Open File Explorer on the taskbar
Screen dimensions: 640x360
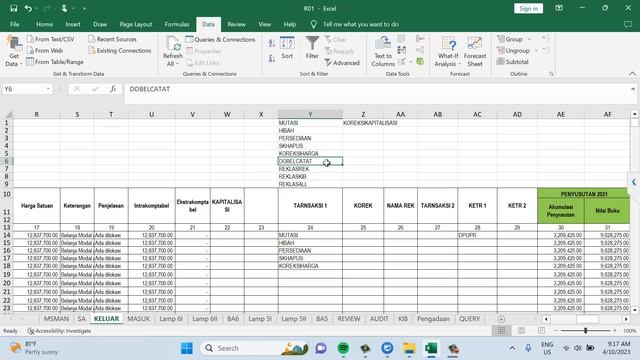point(409,348)
